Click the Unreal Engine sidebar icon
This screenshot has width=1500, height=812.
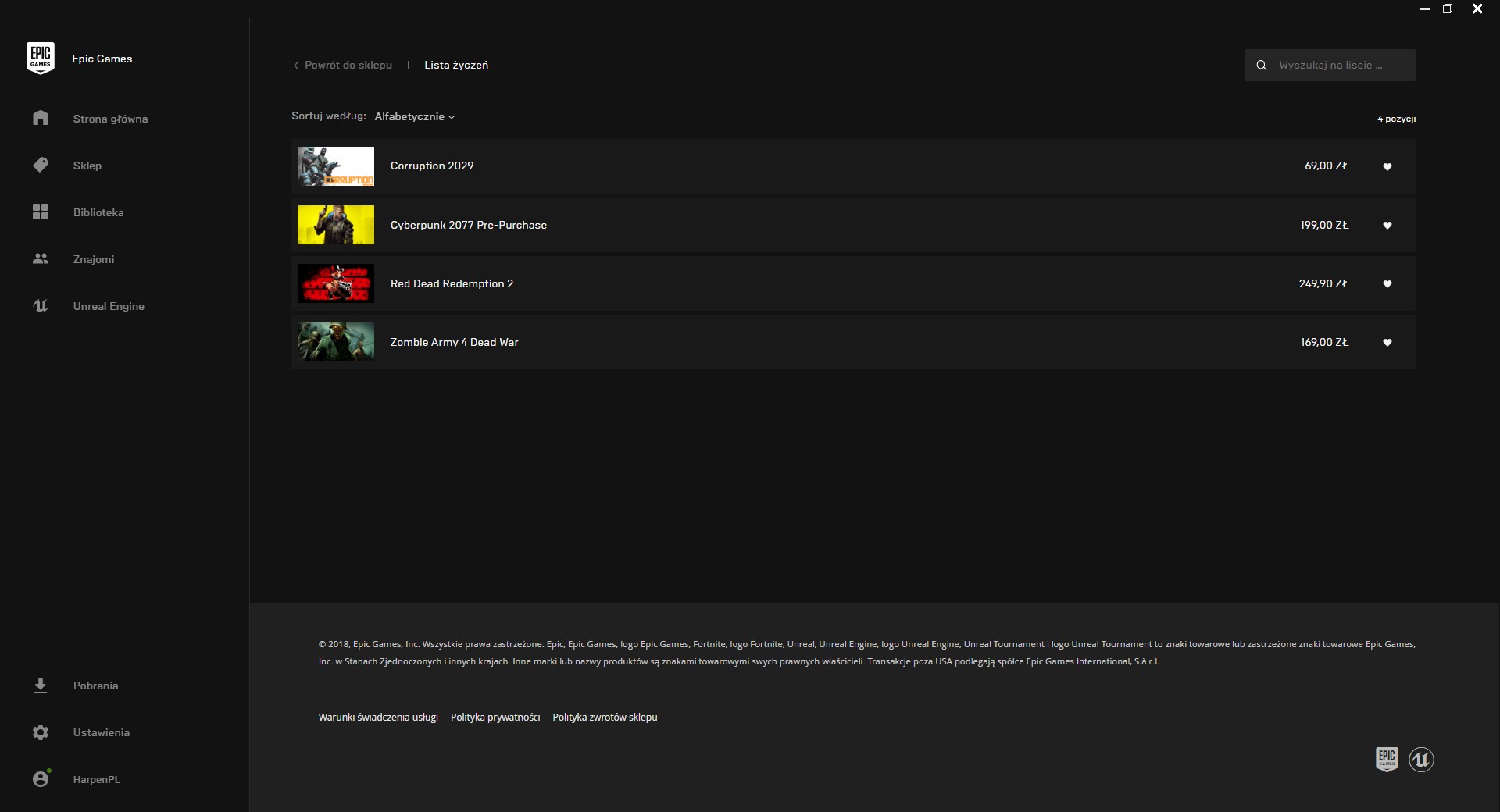point(41,305)
